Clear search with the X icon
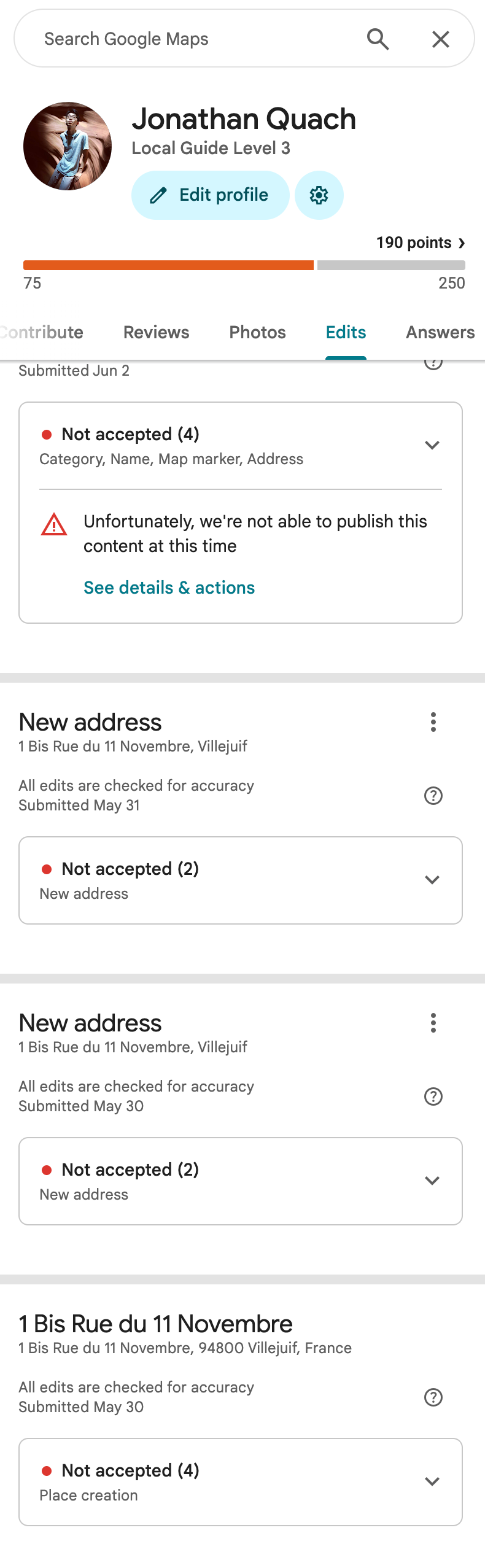Screen dimensions: 485x1568 [x=441, y=39]
